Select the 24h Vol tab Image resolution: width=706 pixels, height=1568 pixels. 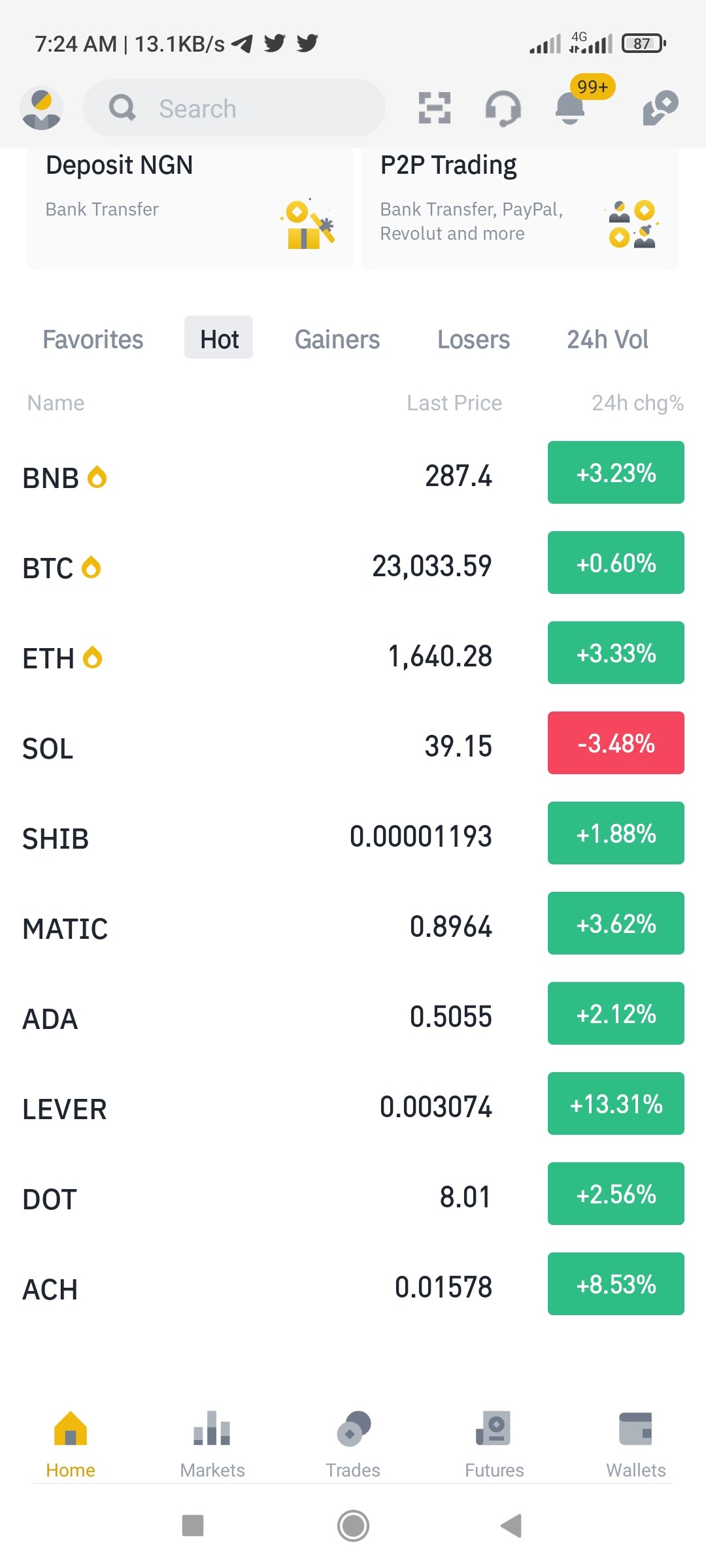(x=607, y=339)
